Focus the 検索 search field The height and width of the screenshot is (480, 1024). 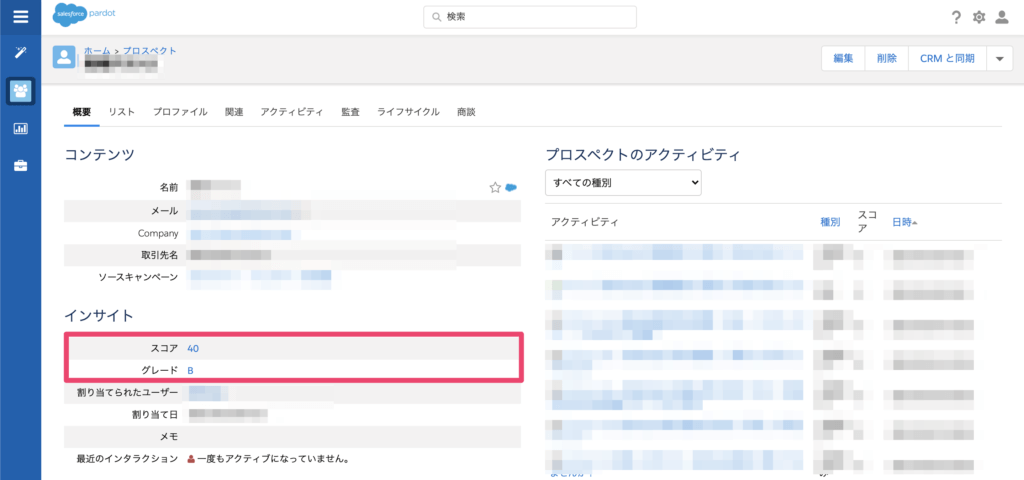coord(530,18)
